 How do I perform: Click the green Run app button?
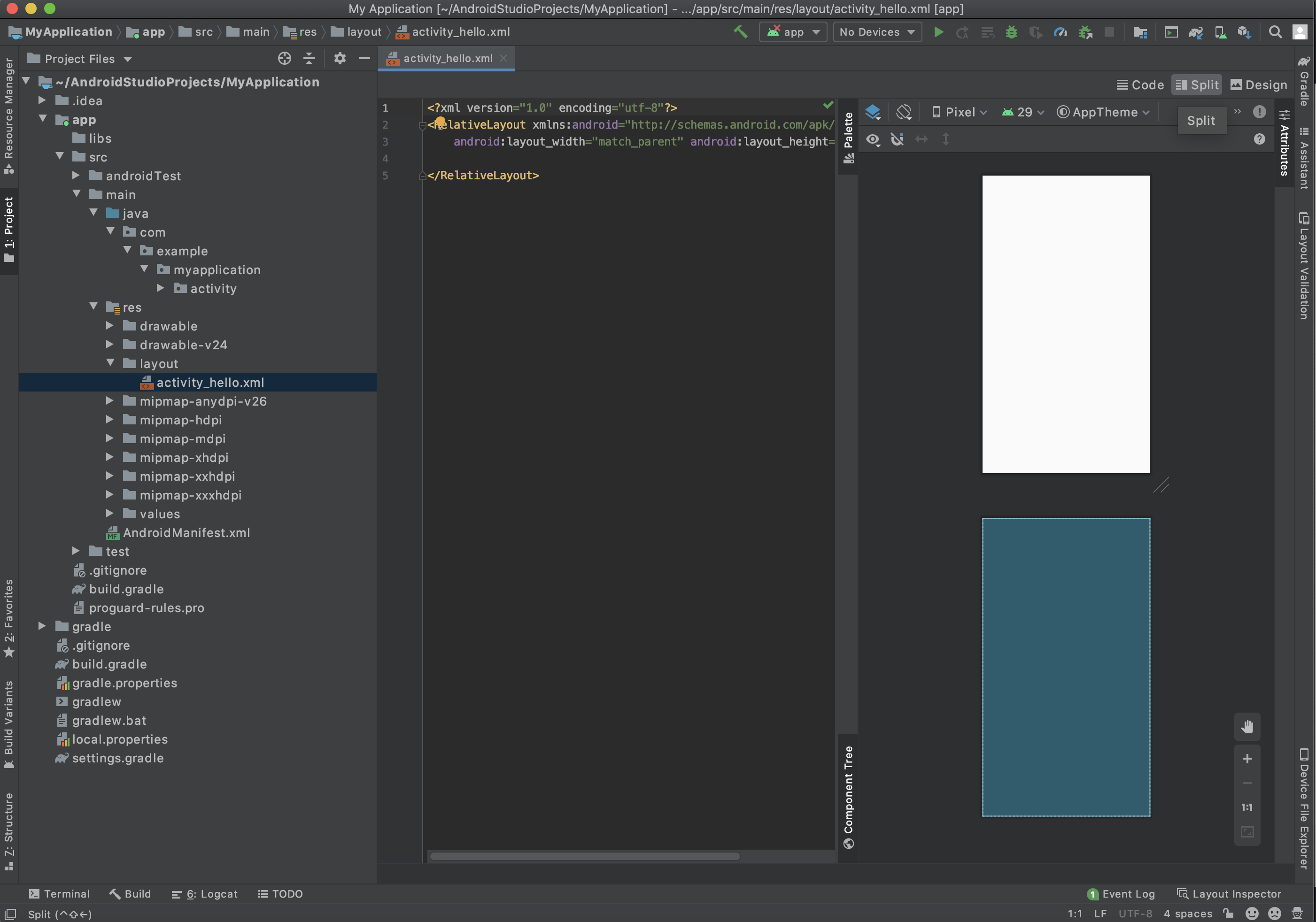(938, 32)
